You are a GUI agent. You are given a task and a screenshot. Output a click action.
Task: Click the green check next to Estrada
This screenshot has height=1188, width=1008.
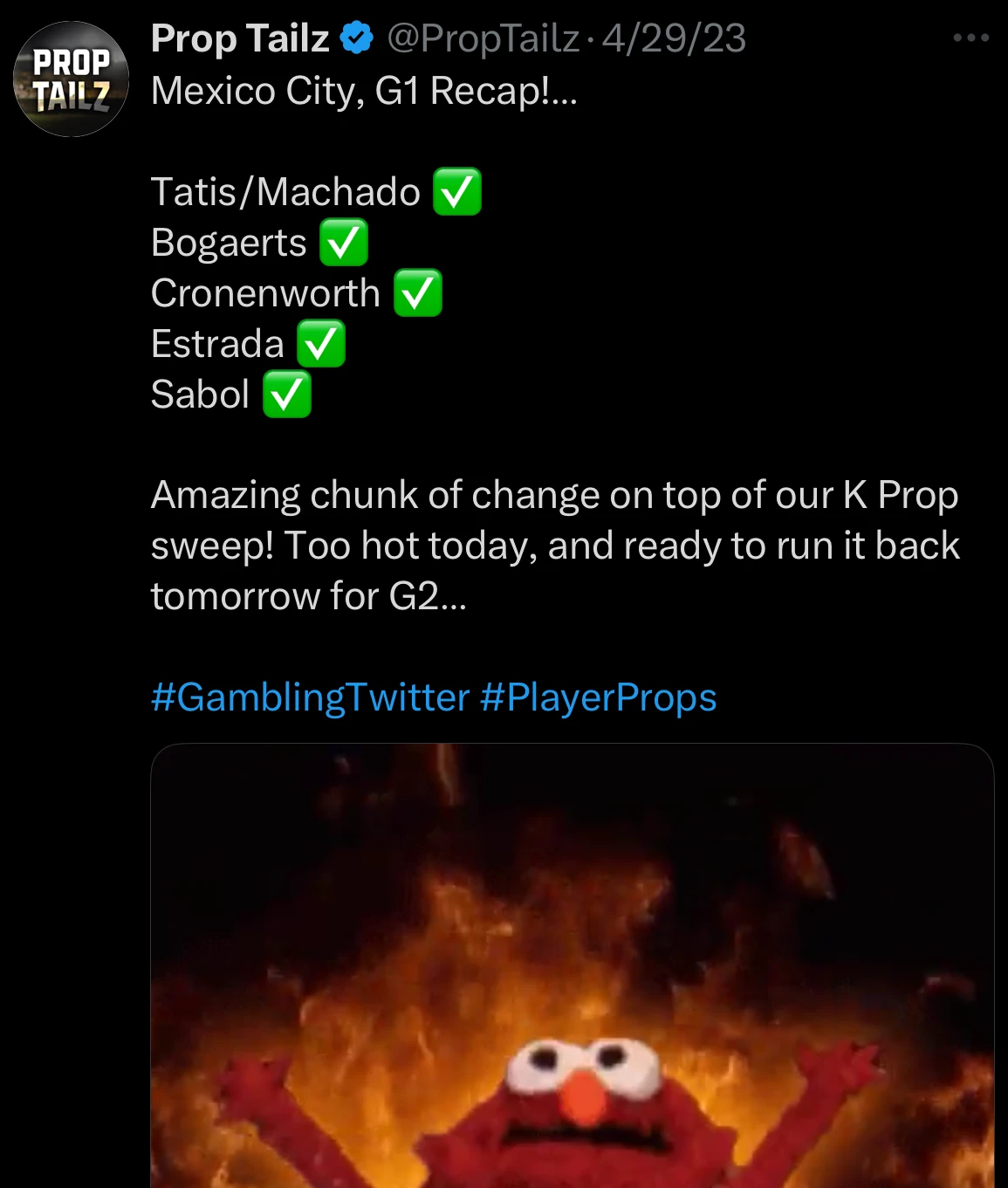(x=321, y=344)
